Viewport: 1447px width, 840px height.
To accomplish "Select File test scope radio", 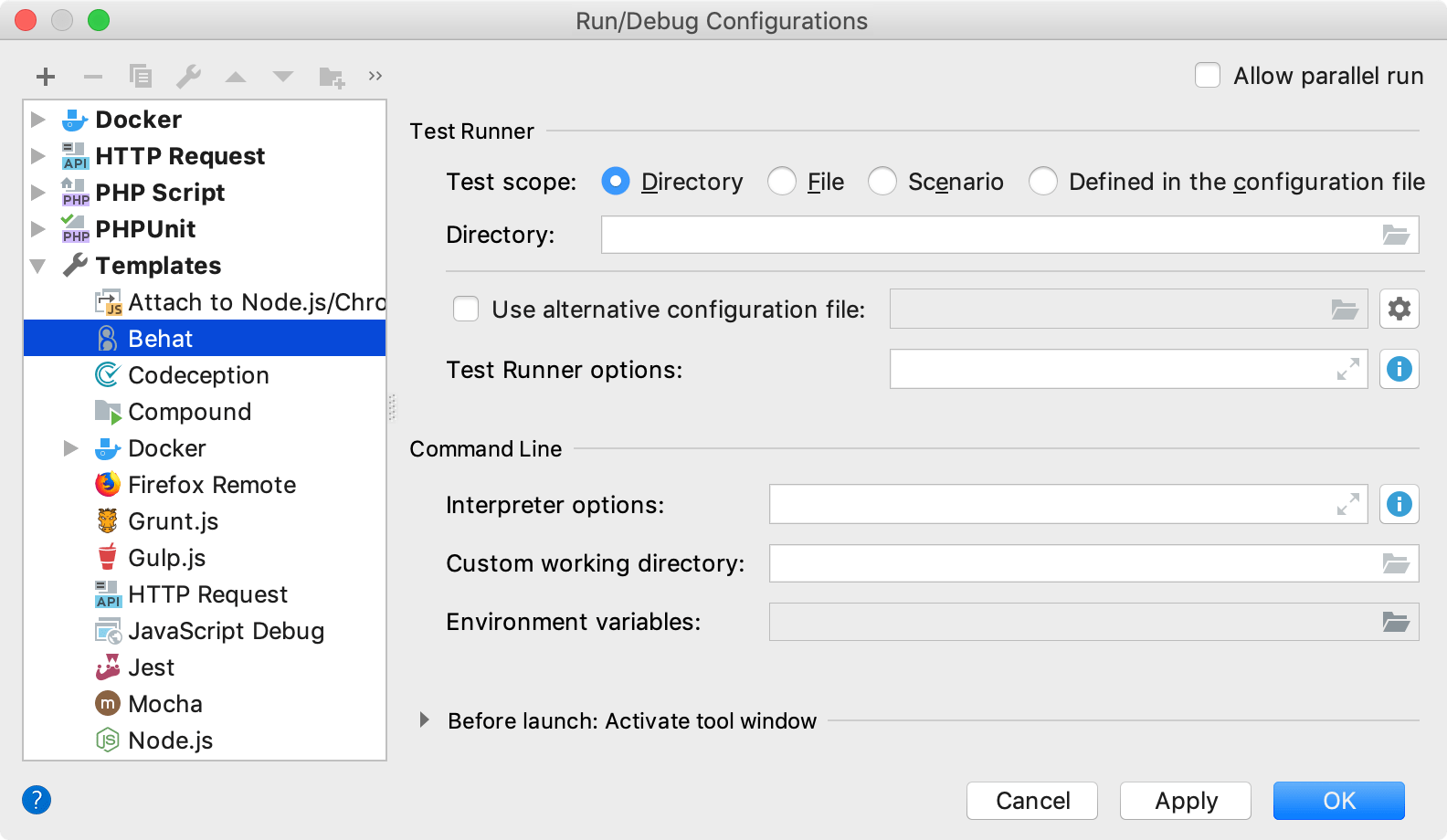I will click(x=782, y=181).
